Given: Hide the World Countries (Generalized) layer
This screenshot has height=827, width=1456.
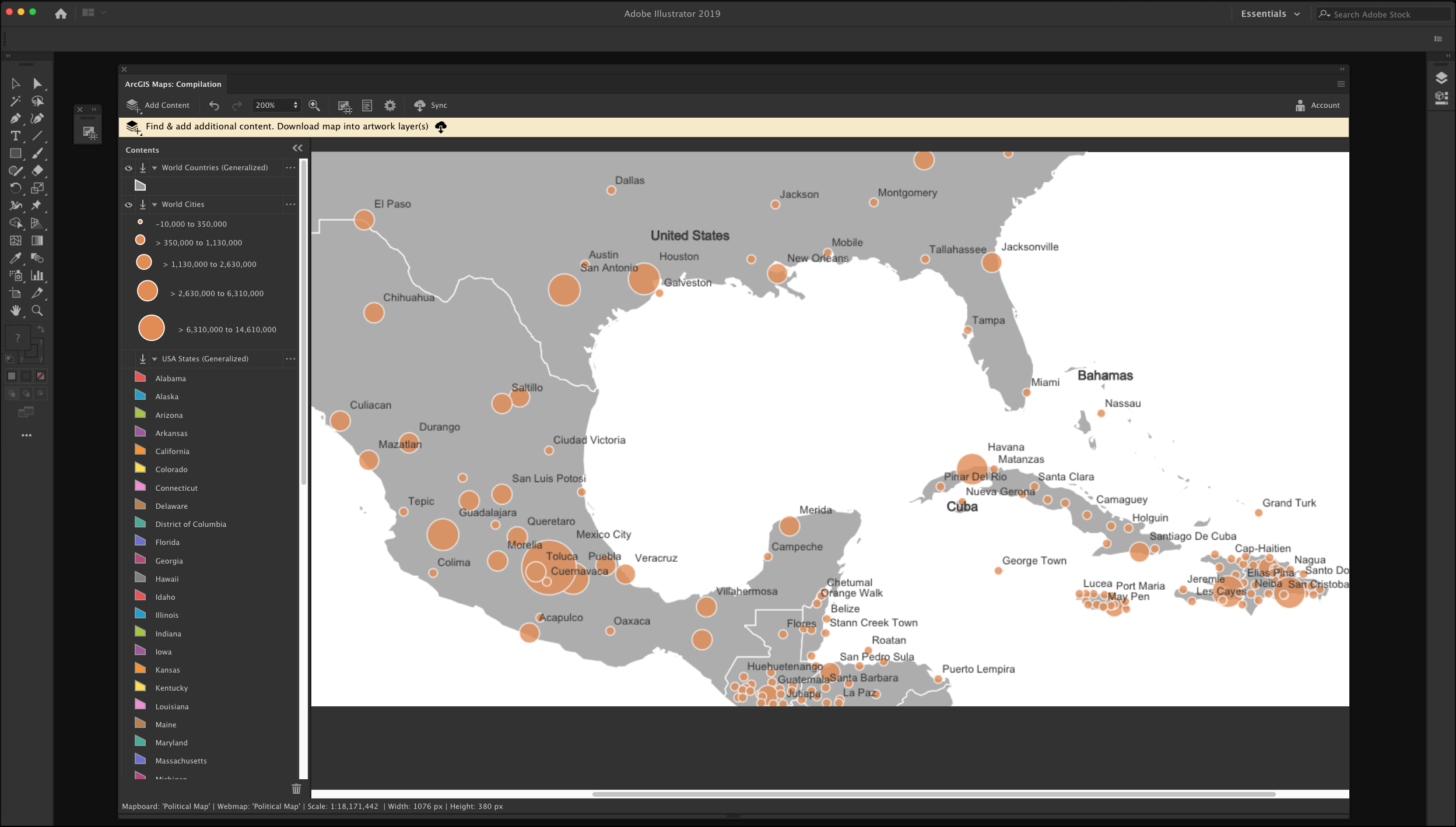Looking at the screenshot, I should 128,168.
